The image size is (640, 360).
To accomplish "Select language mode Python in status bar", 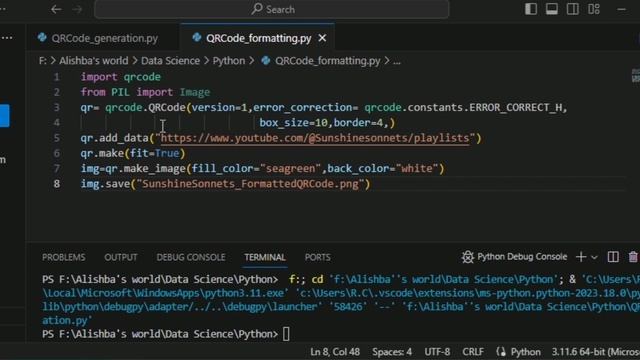I will click(525, 352).
